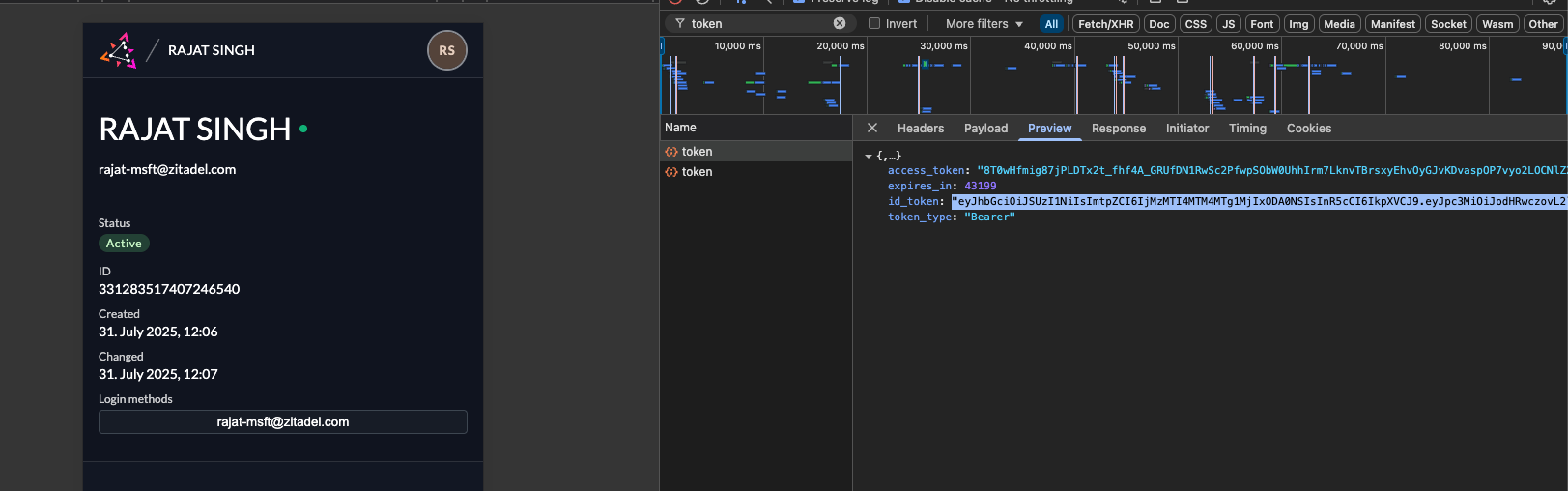Toggle the Media type filter
The image size is (1568, 491).
tap(1339, 24)
